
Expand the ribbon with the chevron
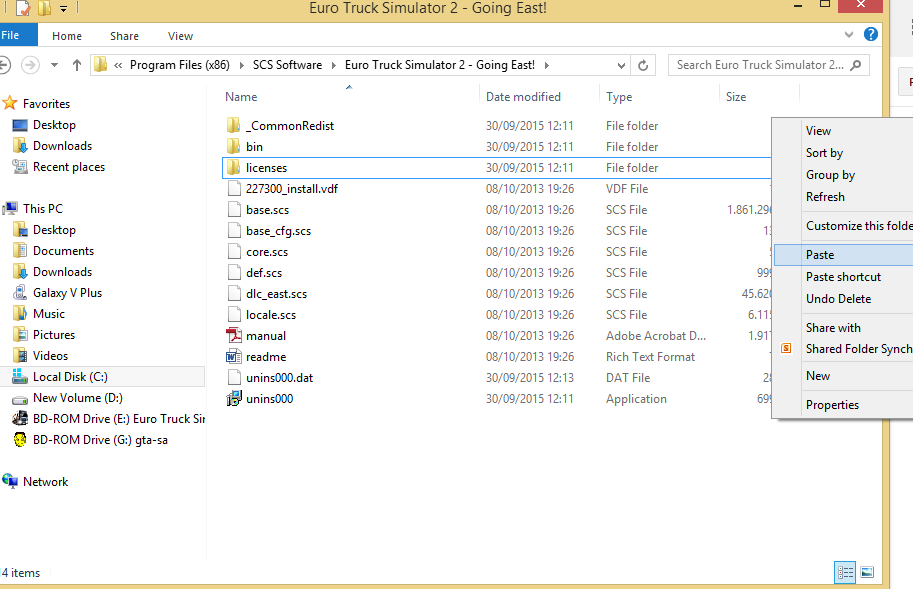tap(848, 35)
